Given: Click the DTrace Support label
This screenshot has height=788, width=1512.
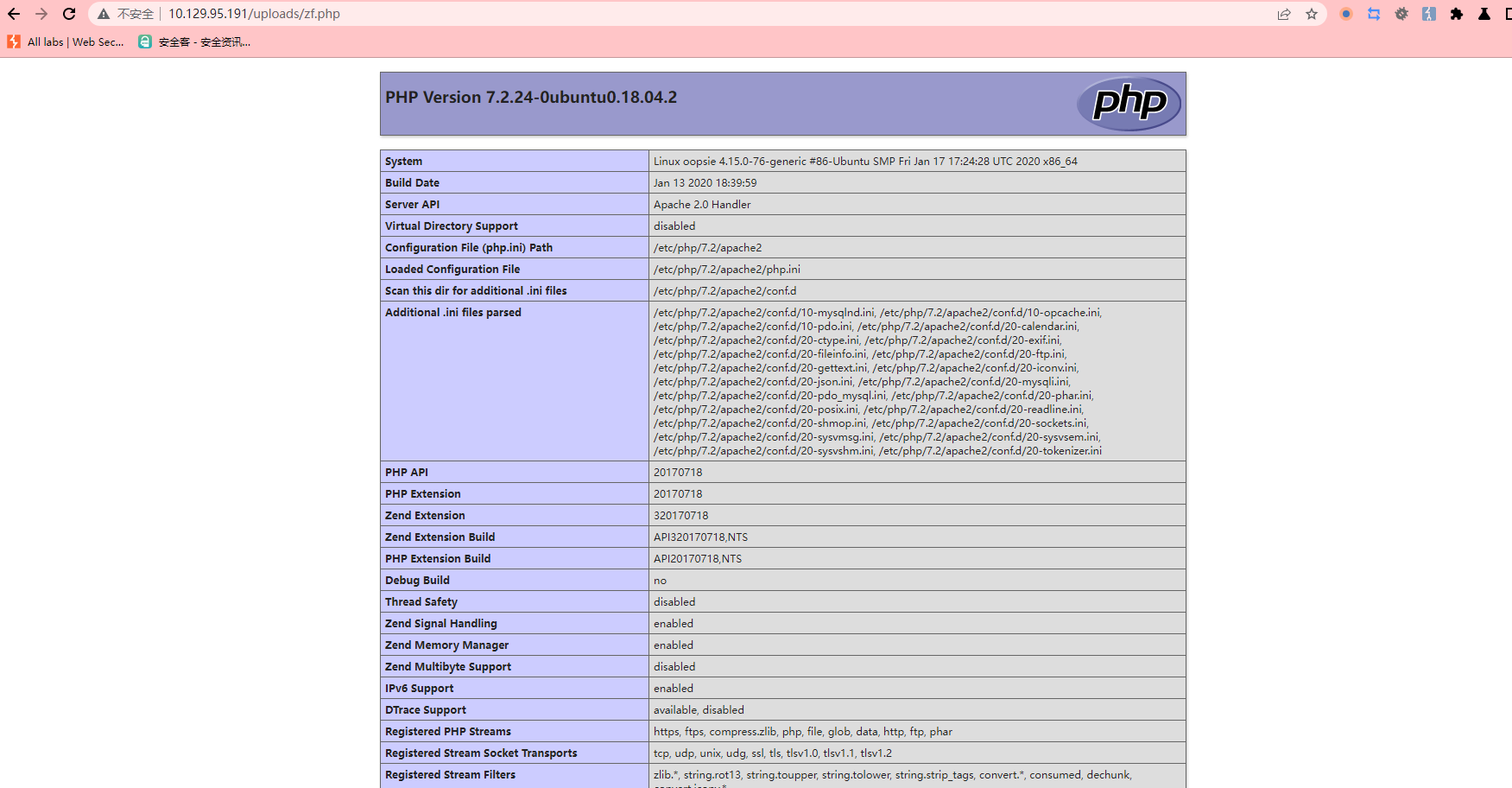Looking at the screenshot, I should [426, 710].
